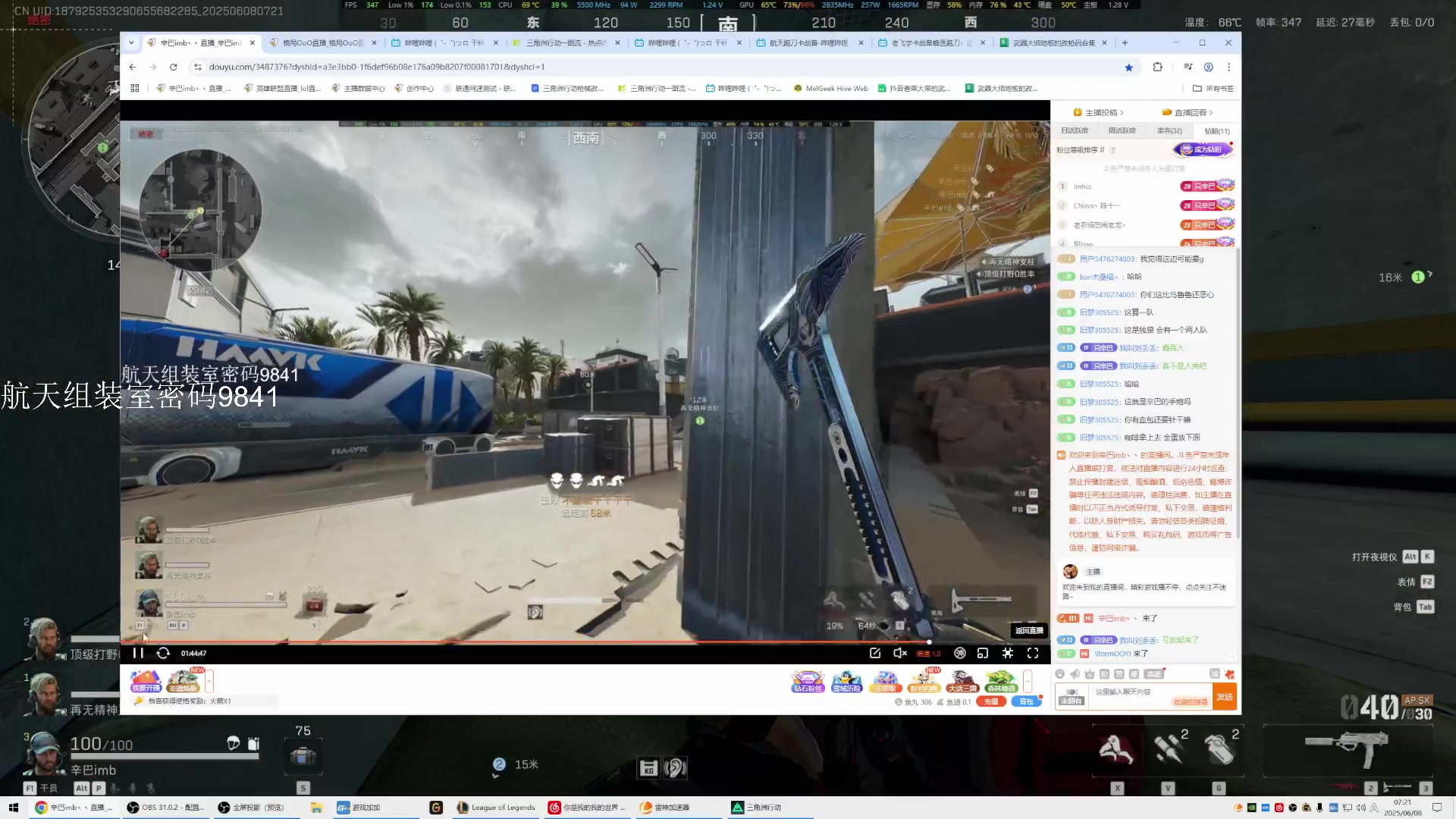The height and width of the screenshot is (819, 1456).
Task: Open the Chrome three-dot menu
Action: (x=1229, y=67)
